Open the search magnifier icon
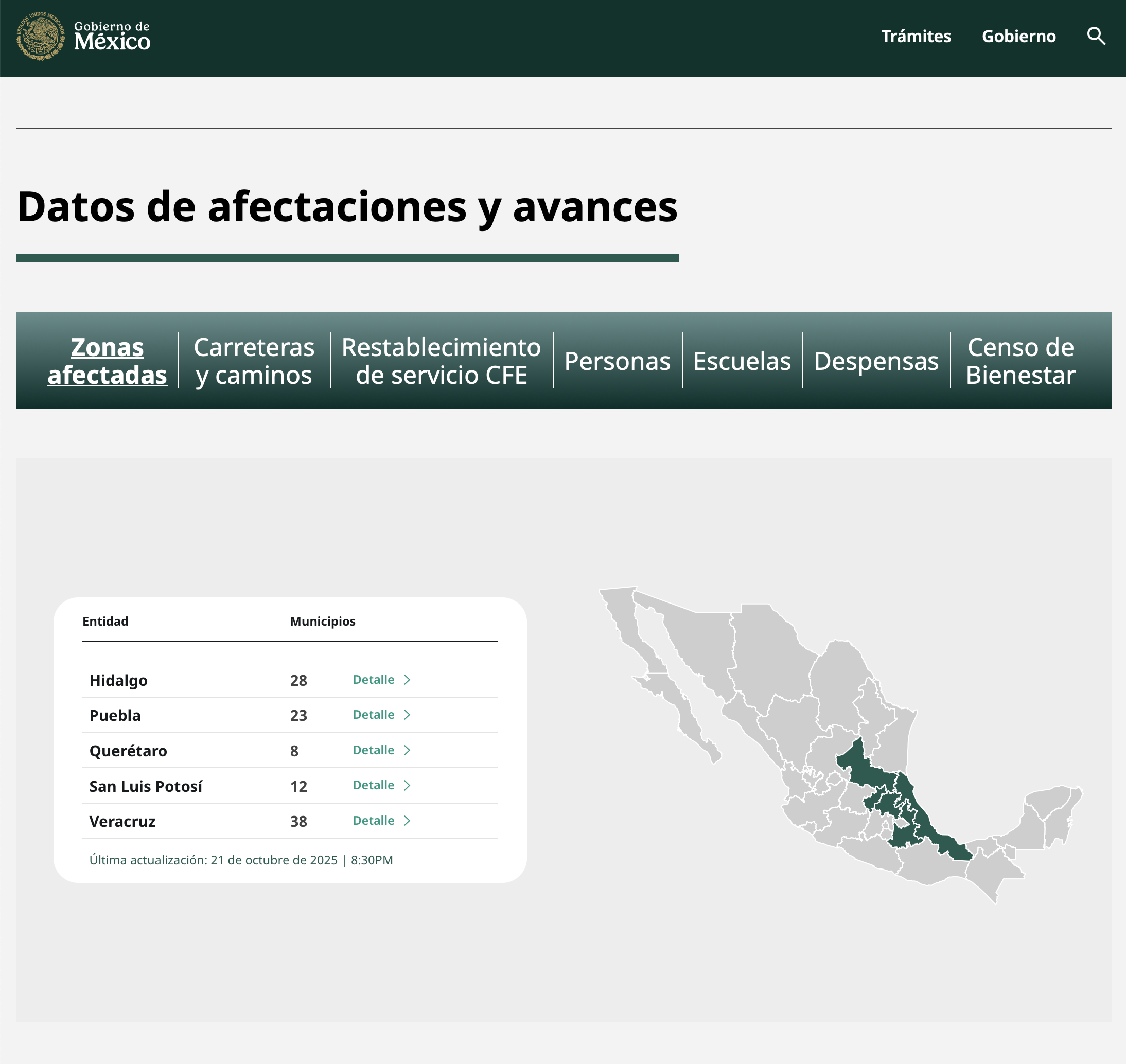This screenshot has width=1126, height=1064. pyautogui.click(x=1095, y=37)
